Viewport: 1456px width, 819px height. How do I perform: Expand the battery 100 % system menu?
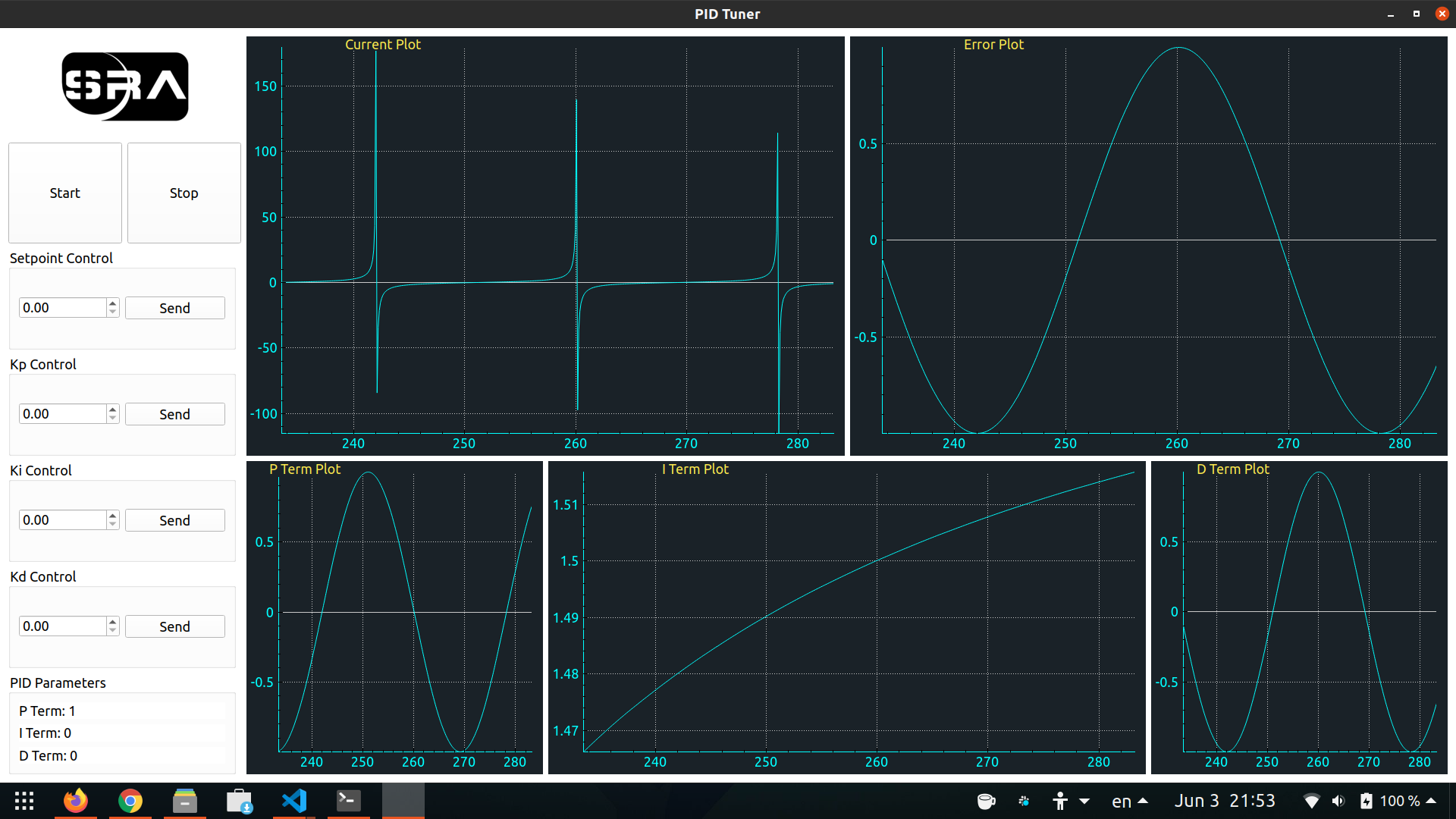tap(1399, 801)
